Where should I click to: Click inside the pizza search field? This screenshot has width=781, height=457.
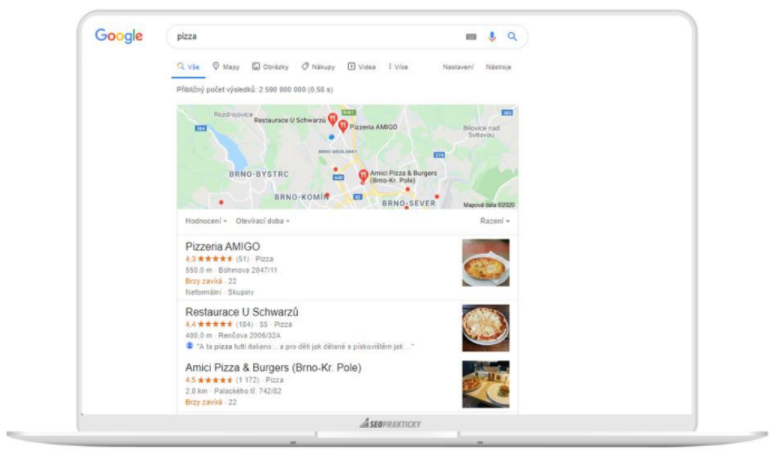pyautogui.click(x=319, y=36)
